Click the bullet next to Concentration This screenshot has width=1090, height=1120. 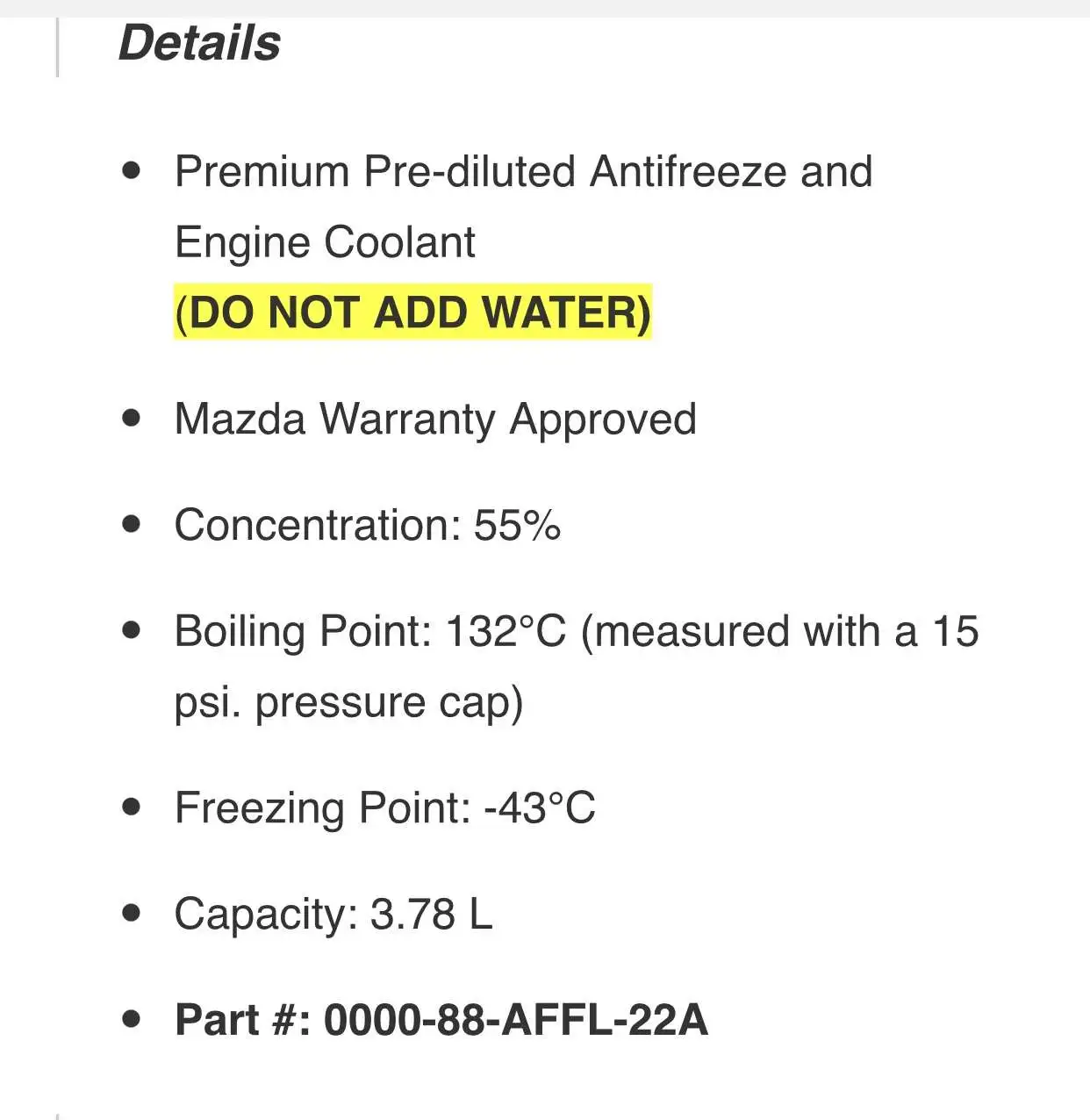[x=132, y=524]
